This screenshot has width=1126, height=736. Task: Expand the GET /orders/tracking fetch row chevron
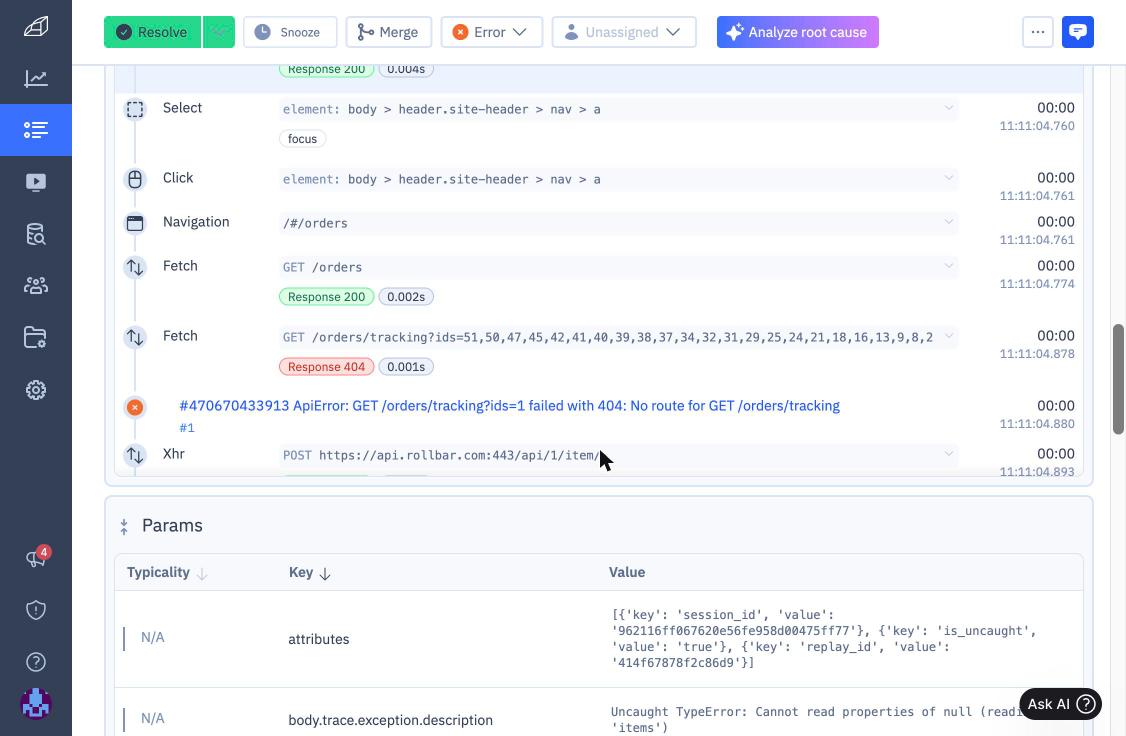click(949, 336)
